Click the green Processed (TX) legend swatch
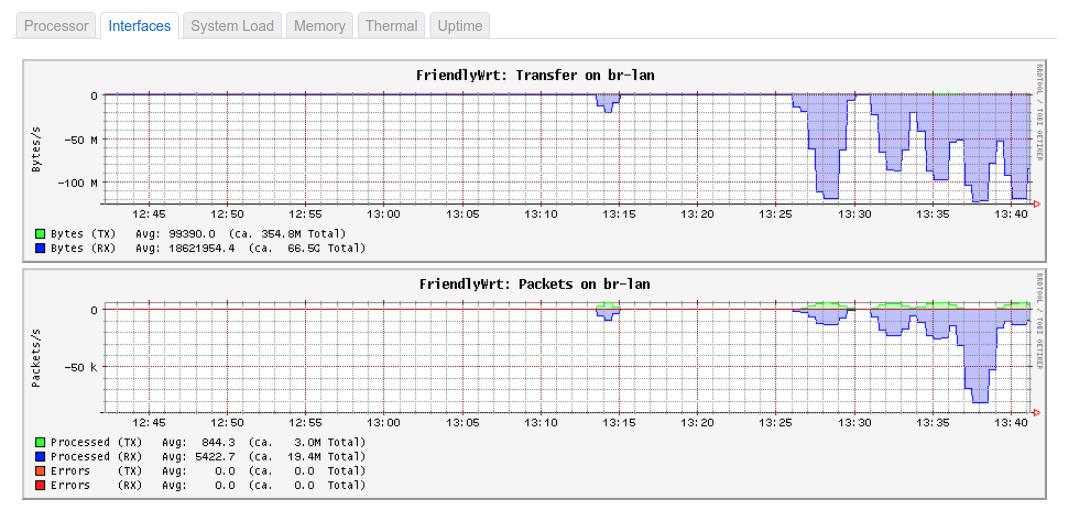This screenshot has height=521, width=1068. click(40, 442)
